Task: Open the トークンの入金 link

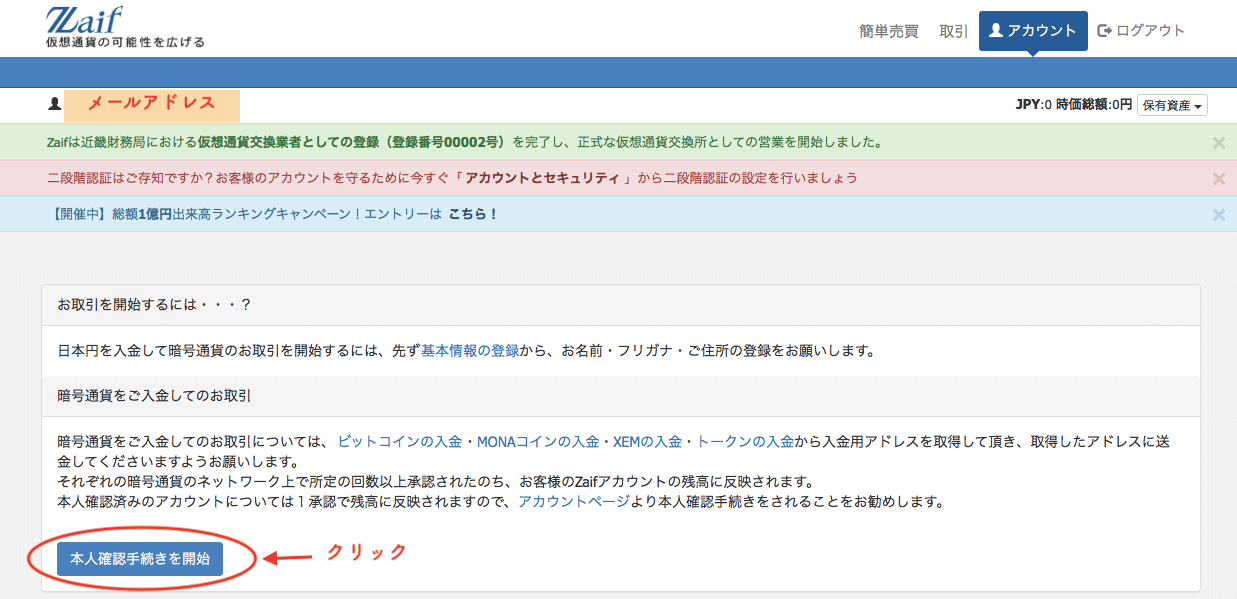Action: click(745, 441)
